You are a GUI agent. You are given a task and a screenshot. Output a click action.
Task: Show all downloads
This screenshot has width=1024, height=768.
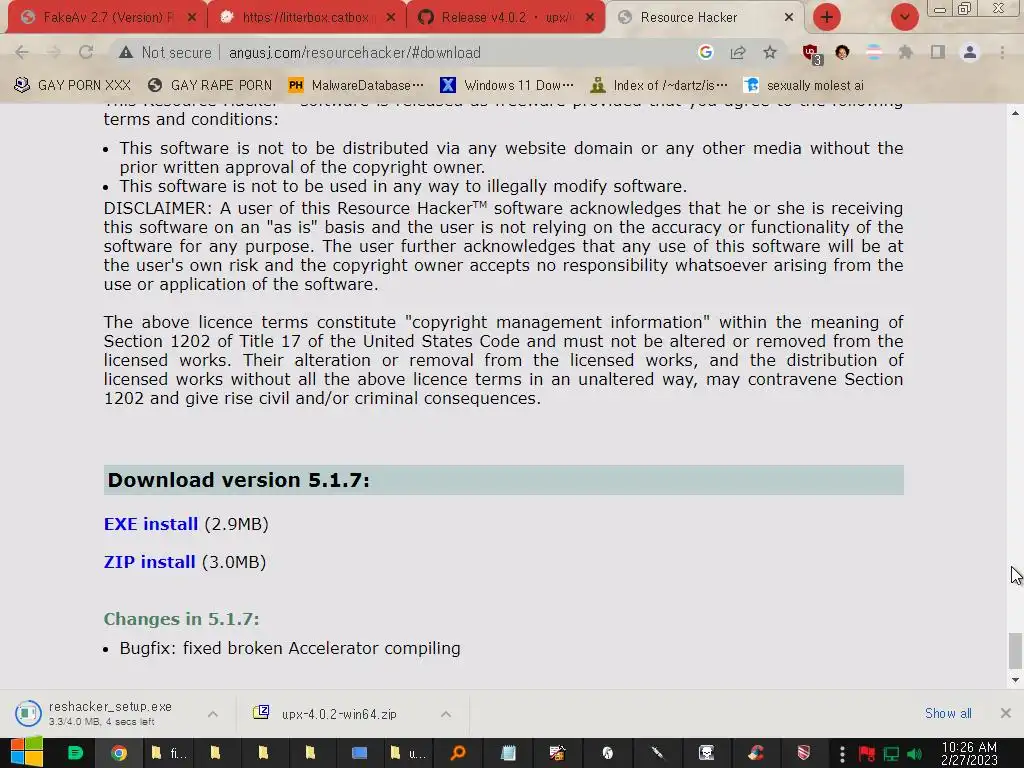click(948, 713)
